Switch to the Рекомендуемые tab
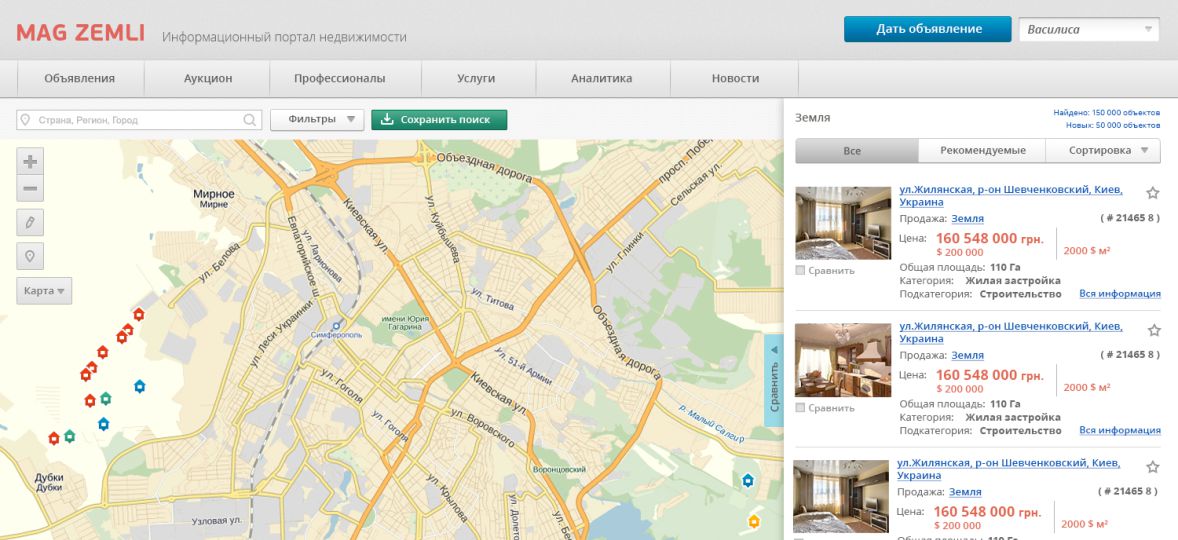The width and height of the screenshot is (1178, 540). 982,150
